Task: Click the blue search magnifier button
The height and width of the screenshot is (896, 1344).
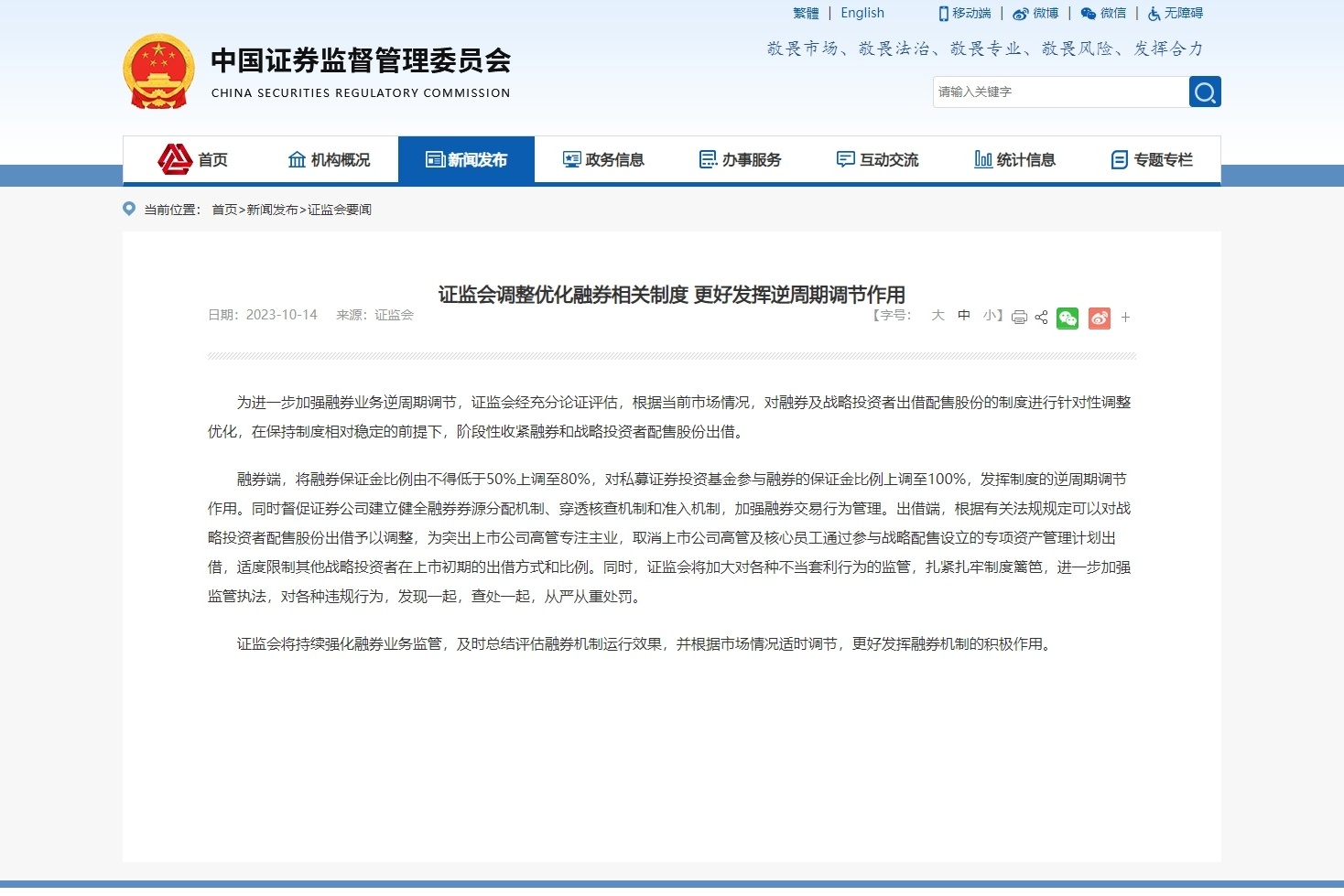Action: pos(1204,92)
